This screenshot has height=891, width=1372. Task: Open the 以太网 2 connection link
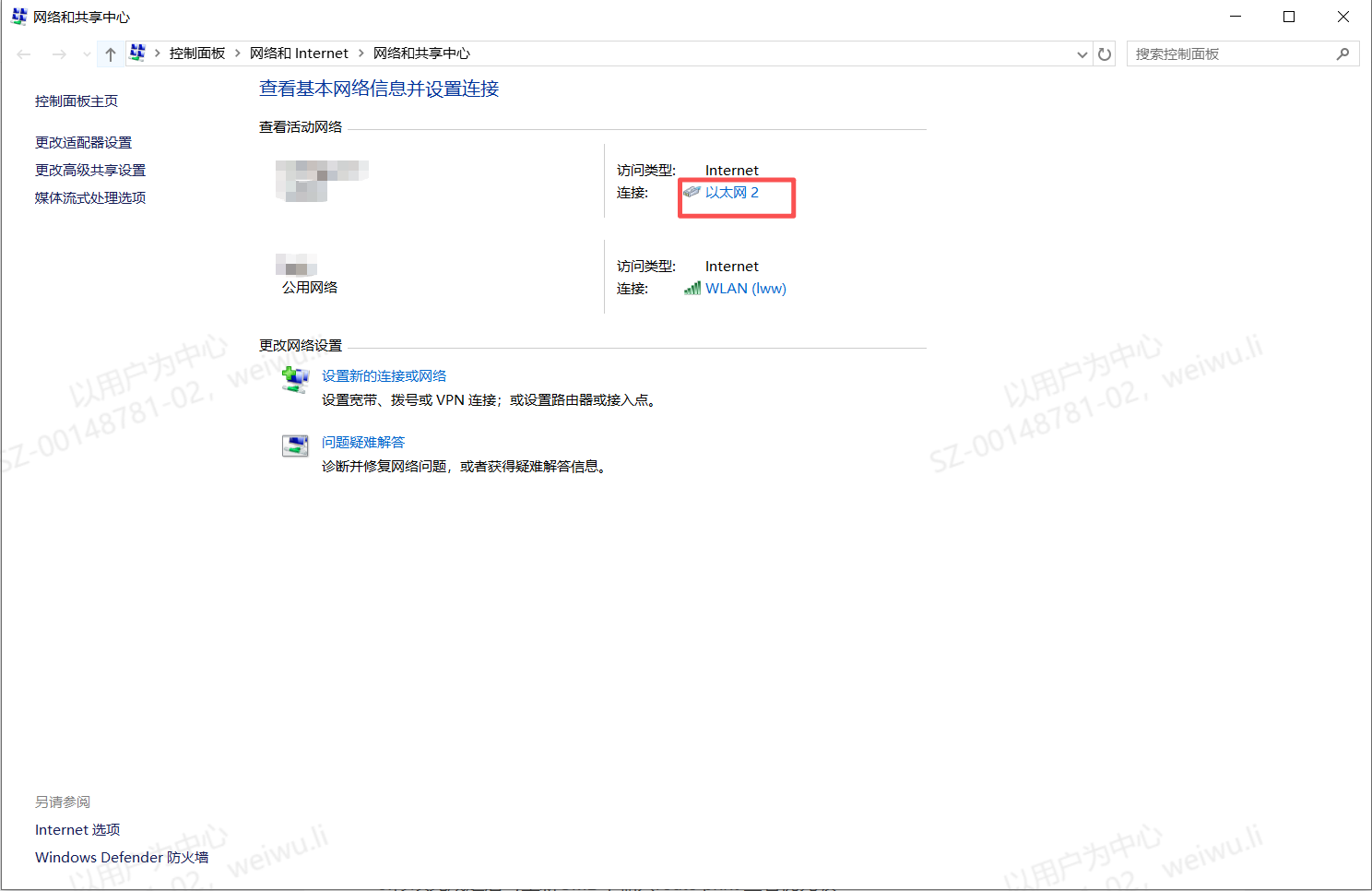click(x=731, y=193)
